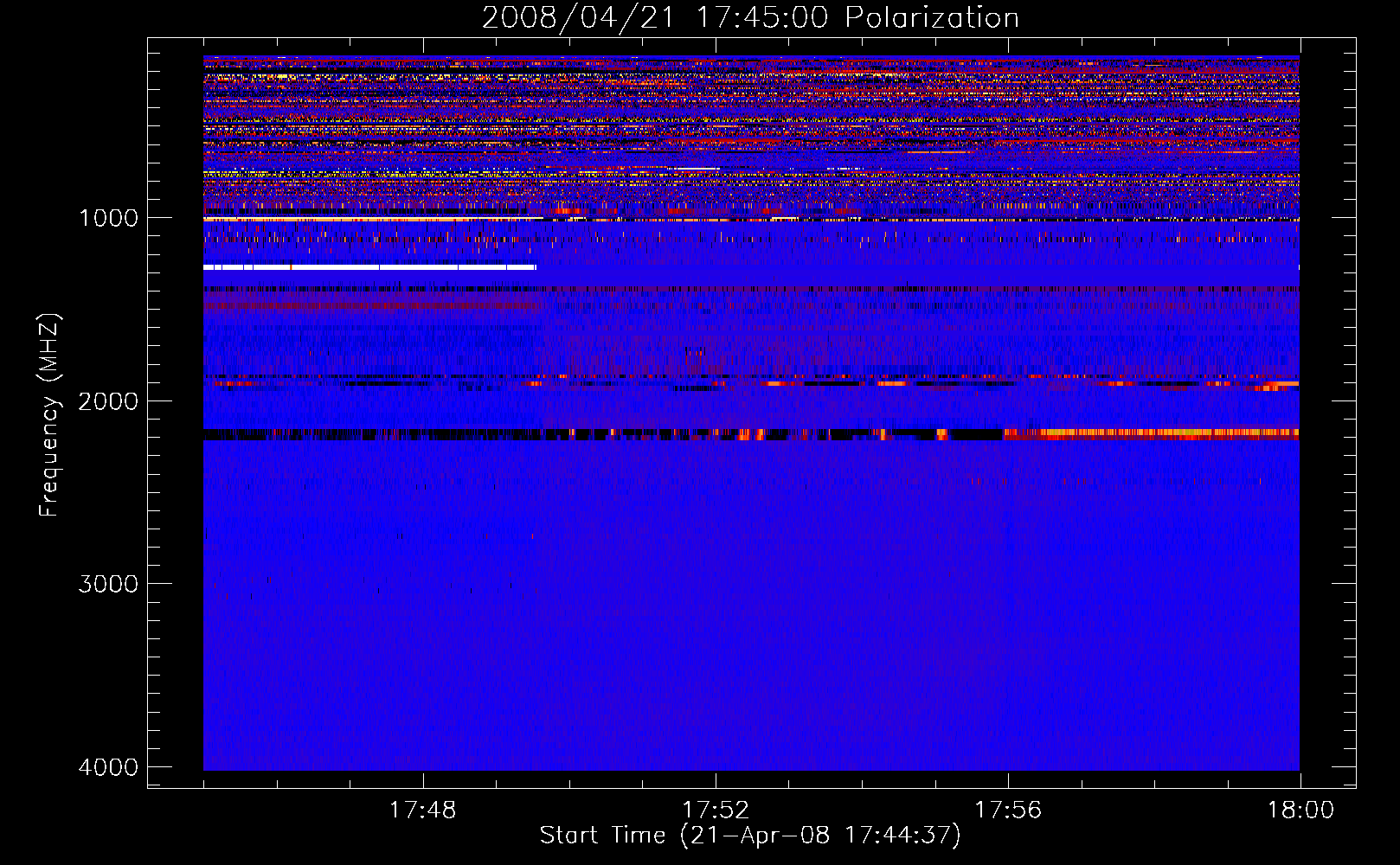Click the '3000' frequency tick label

(x=108, y=584)
